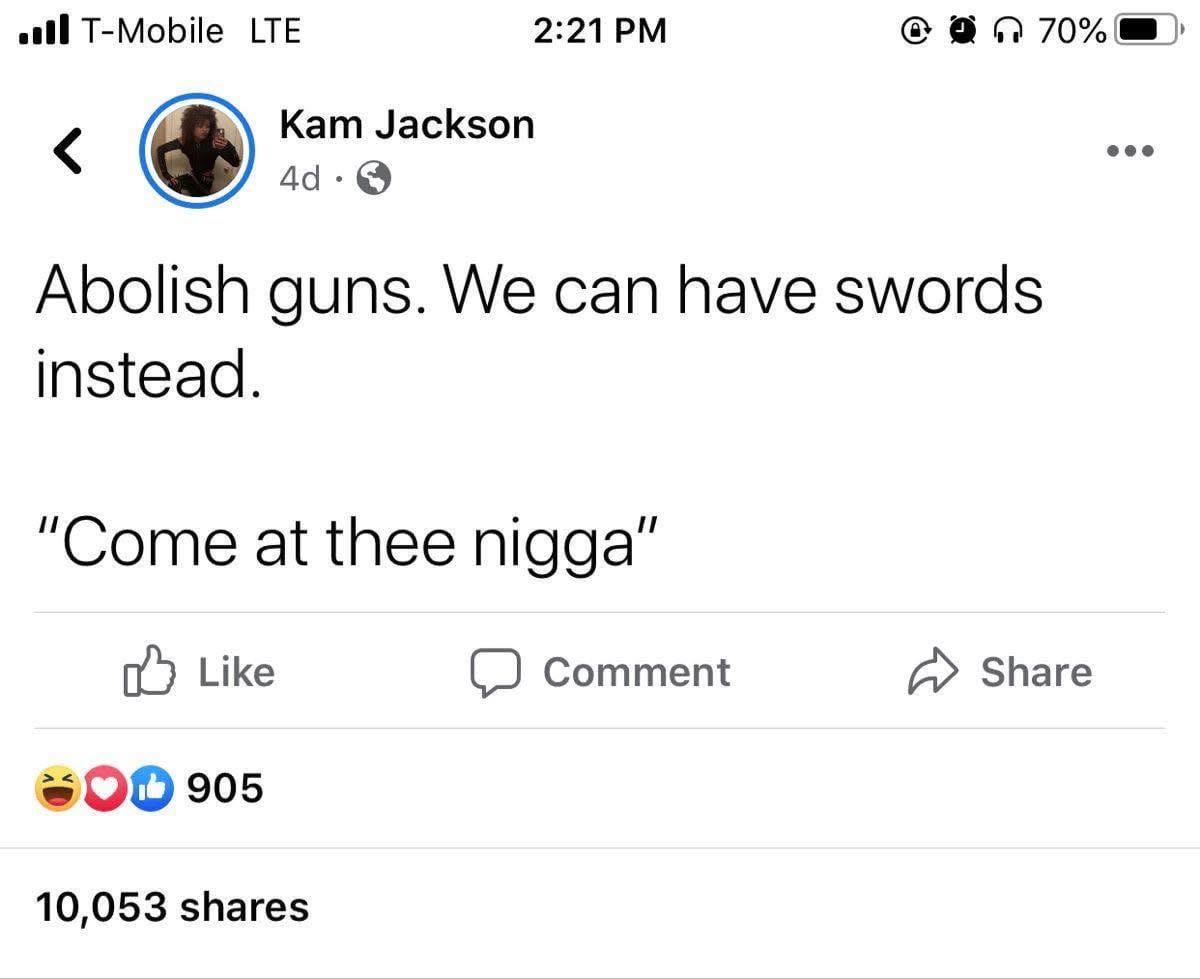Open the 10,053 shares list
The image size is (1200, 979).
(173, 907)
